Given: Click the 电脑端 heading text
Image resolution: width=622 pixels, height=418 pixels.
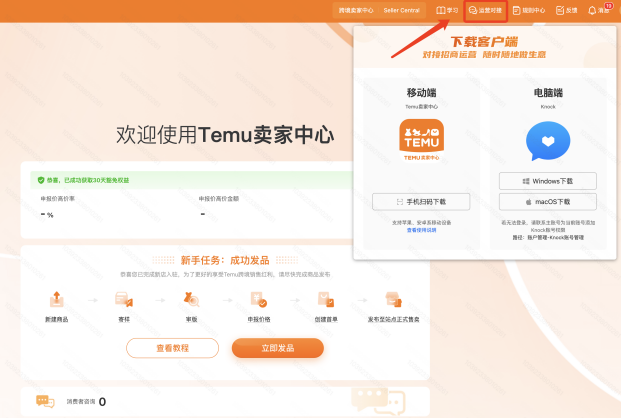Looking at the screenshot, I should point(548,93).
